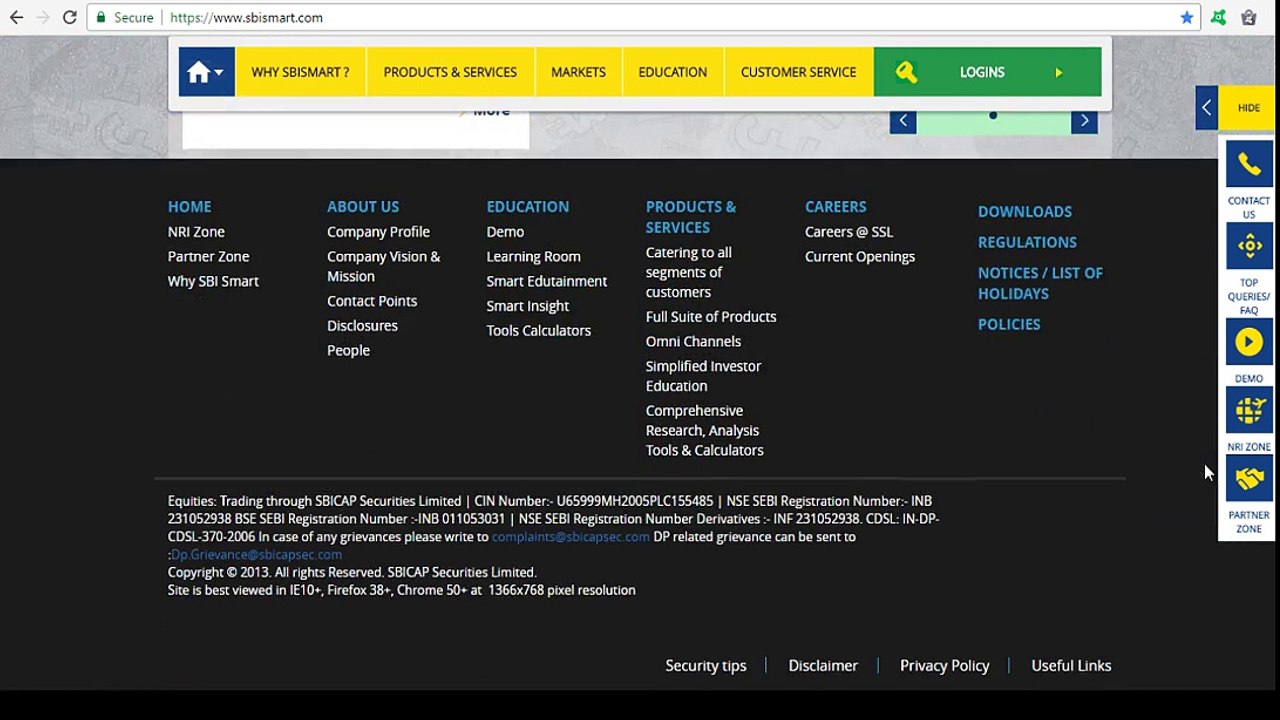Viewport: 1280px width, 720px height.
Task: Click Useful Links in footer
Action: coord(1071,666)
